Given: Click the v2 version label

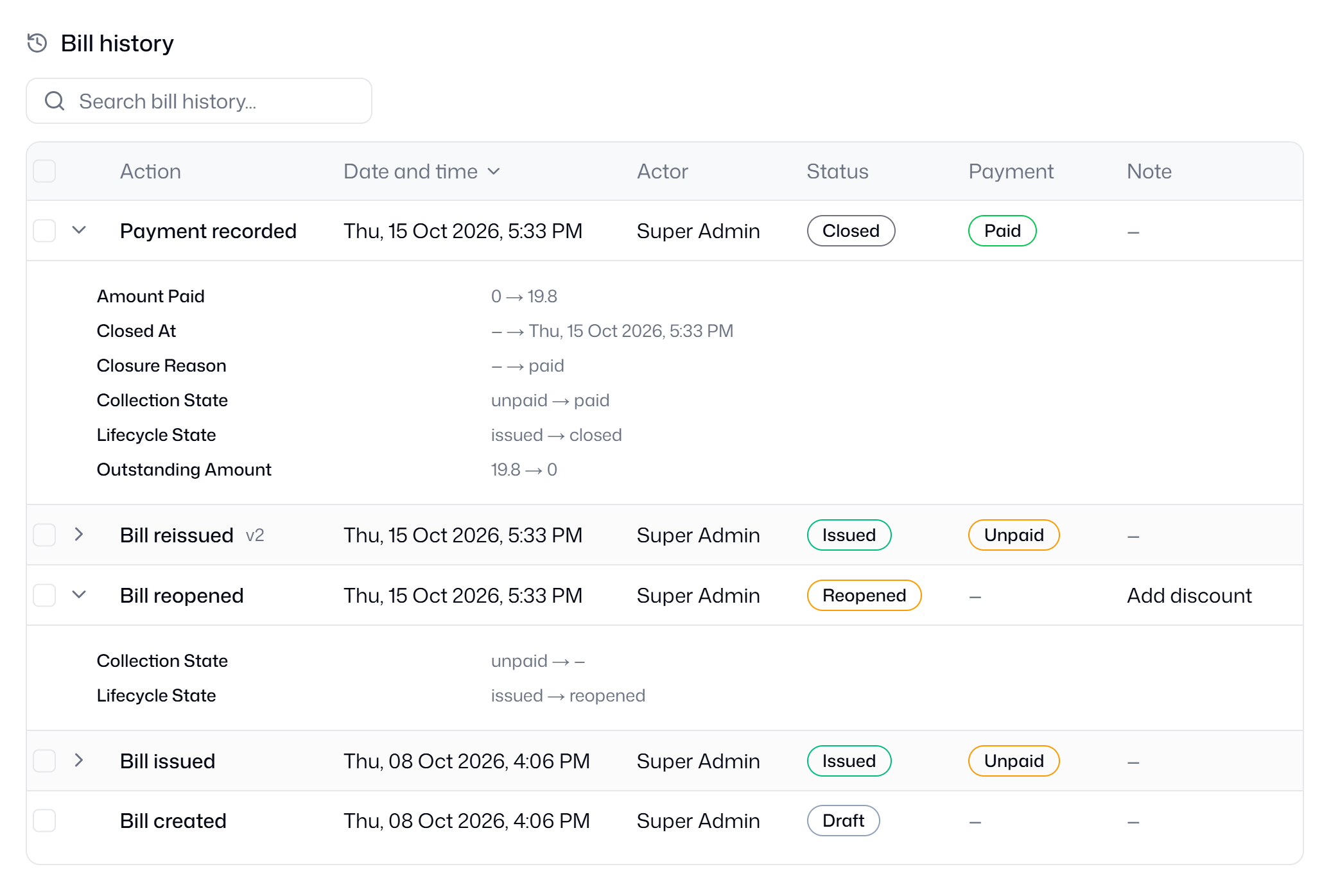Looking at the screenshot, I should point(255,535).
